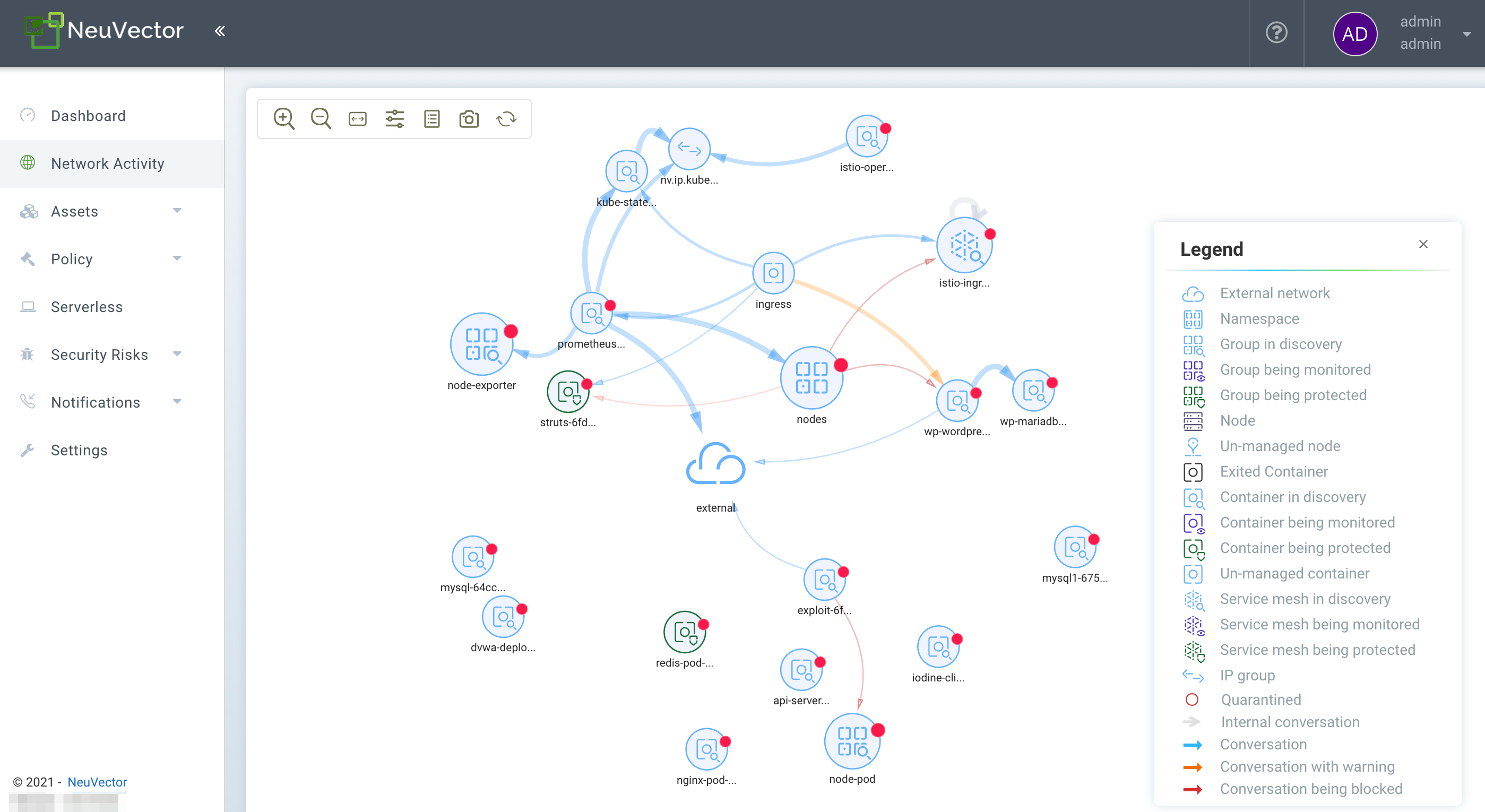Image resolution: width=1485 pixels, height=812 pixels.
Task: Open the help question mark icon
Action: coord(1276,33)
